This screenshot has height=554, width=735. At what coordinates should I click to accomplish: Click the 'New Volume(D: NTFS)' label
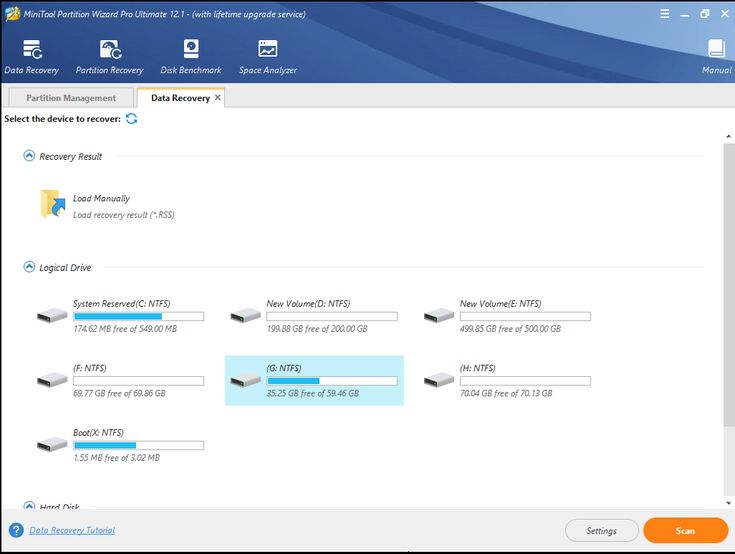pos(308,304)
